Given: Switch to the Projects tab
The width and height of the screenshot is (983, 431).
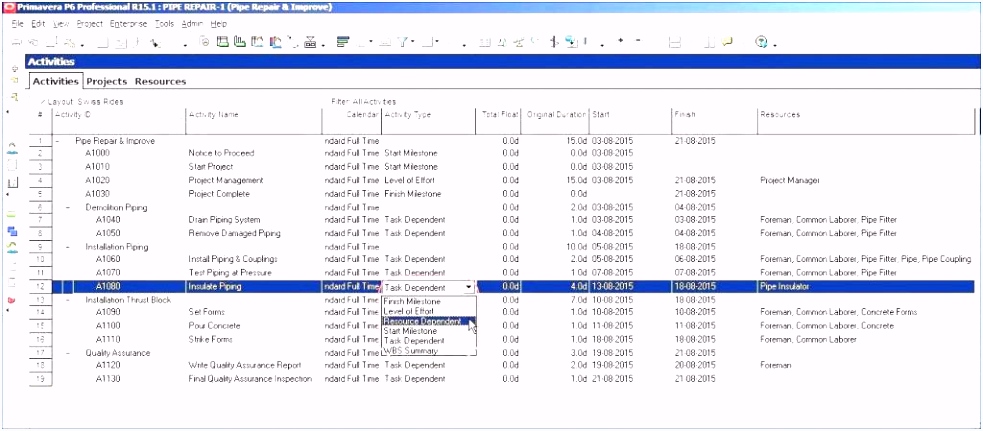Looking at the screenshot, I should pyautogui.click(x=107, y=82).
